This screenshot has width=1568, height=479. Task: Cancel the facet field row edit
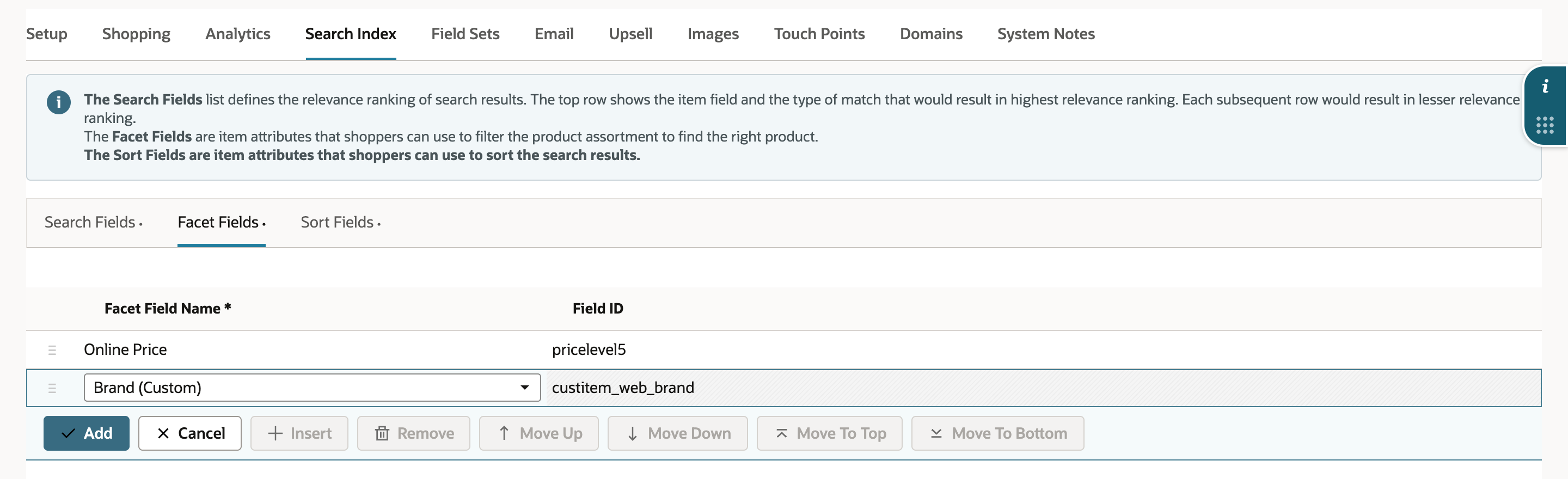tap(190, 433)
